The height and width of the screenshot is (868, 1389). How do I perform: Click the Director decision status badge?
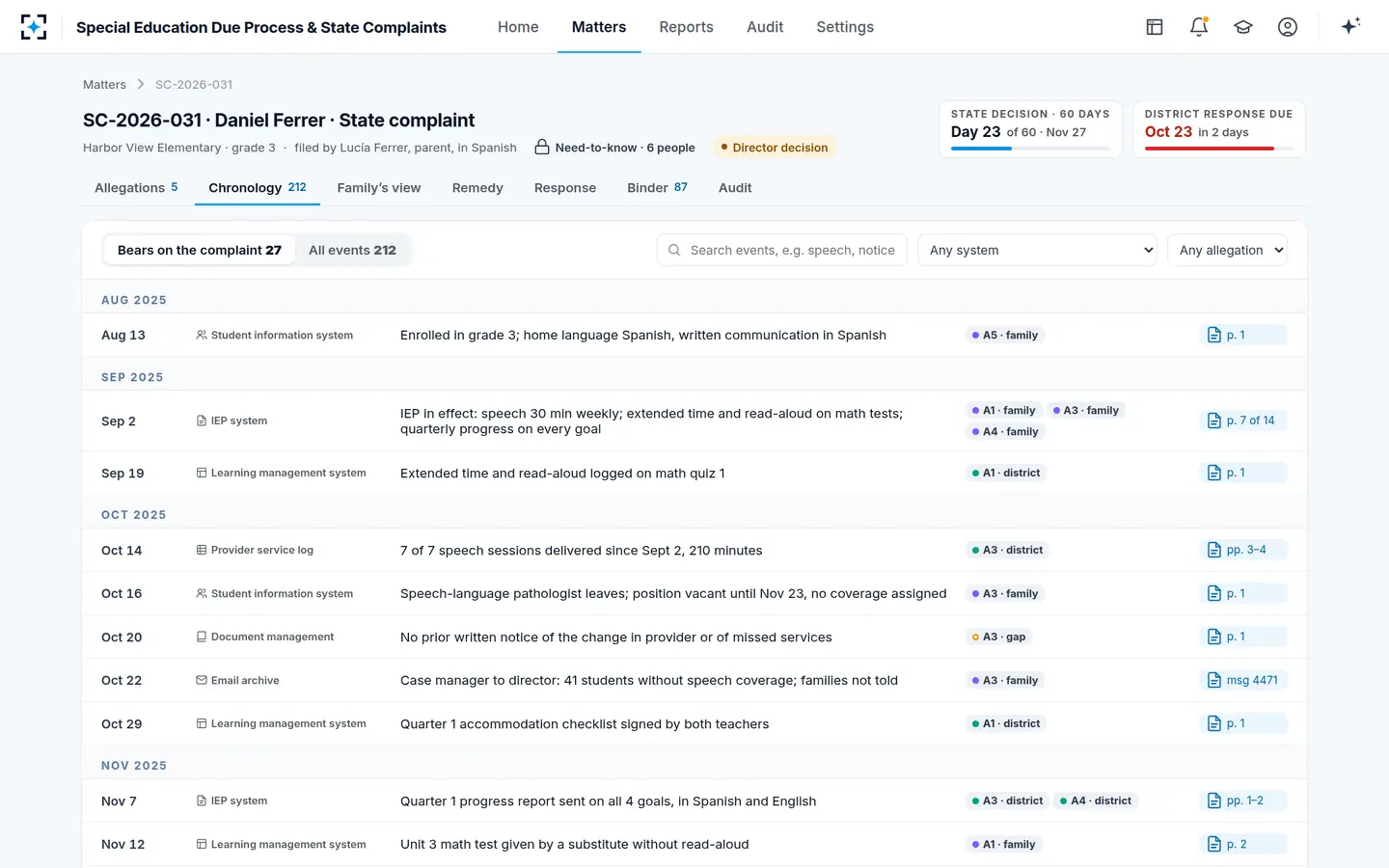coord(774,148)
